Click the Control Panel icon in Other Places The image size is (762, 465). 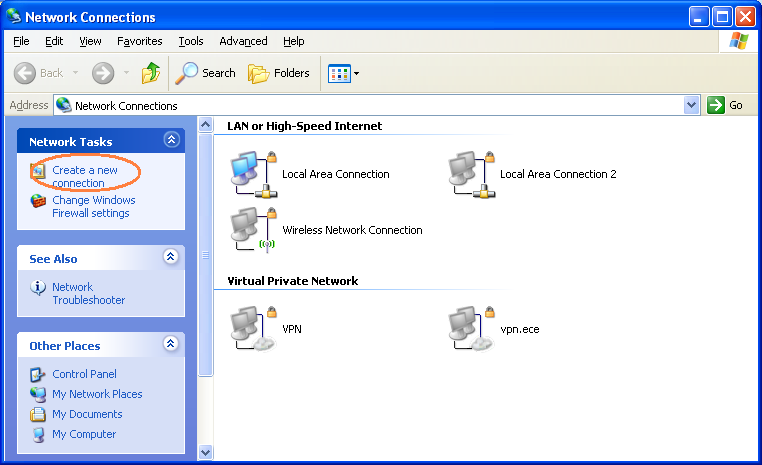pyautogui.click(x=37, y=375)
